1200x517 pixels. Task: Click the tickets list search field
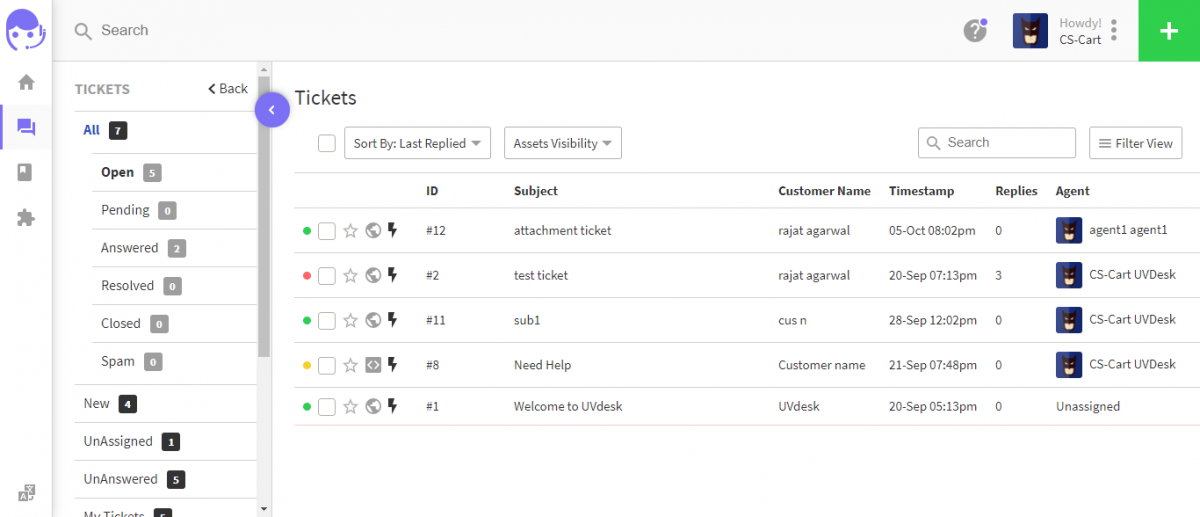pyautogui.click(x=997, y=143)
